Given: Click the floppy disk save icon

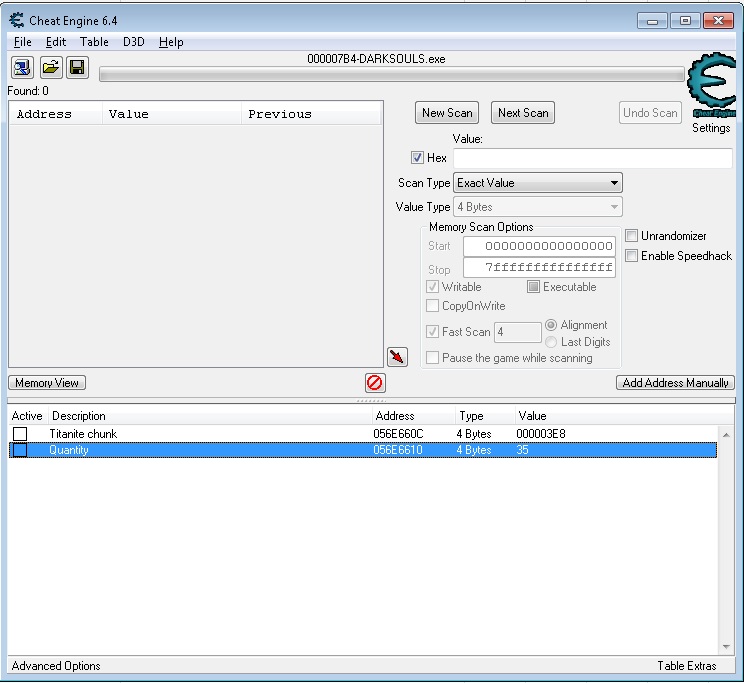Looking at the screenshot, I should [x=77, y=67].
